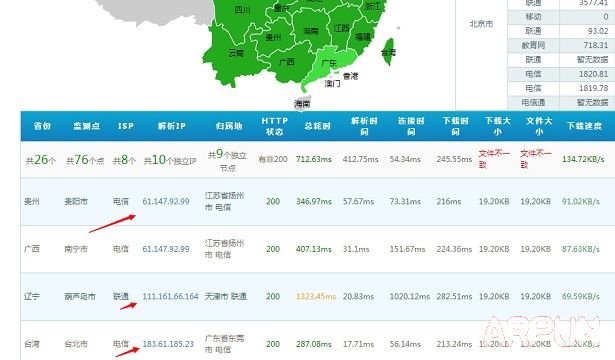
Task: Click the slow total time 1323.45ms
Action: tap(316, 296)
